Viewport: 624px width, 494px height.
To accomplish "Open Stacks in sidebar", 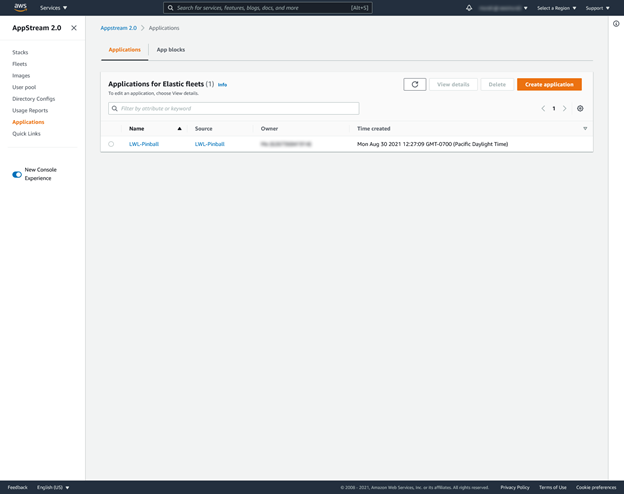I will (x=20, y=52).
